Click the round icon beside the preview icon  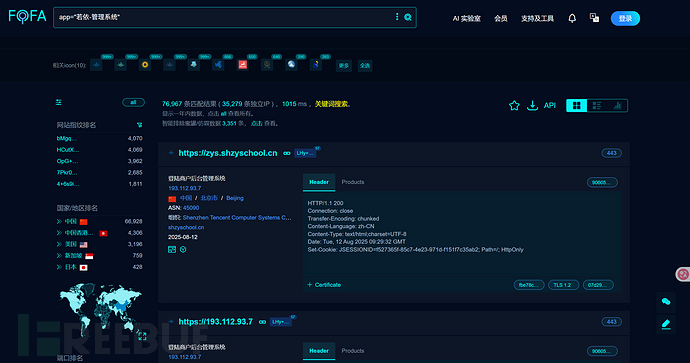183,249
